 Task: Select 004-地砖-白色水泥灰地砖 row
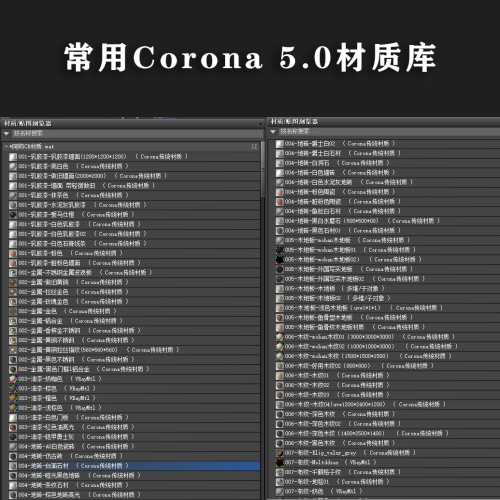point(388,183)
